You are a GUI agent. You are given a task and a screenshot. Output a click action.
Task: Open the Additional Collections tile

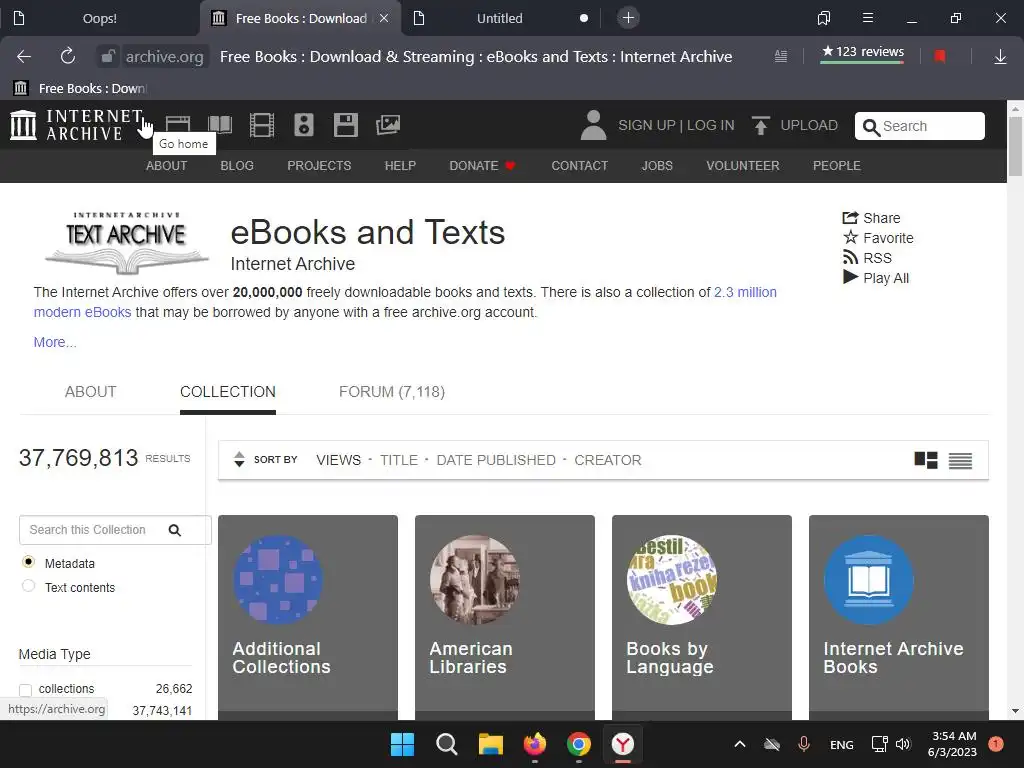tap(308, 617)
